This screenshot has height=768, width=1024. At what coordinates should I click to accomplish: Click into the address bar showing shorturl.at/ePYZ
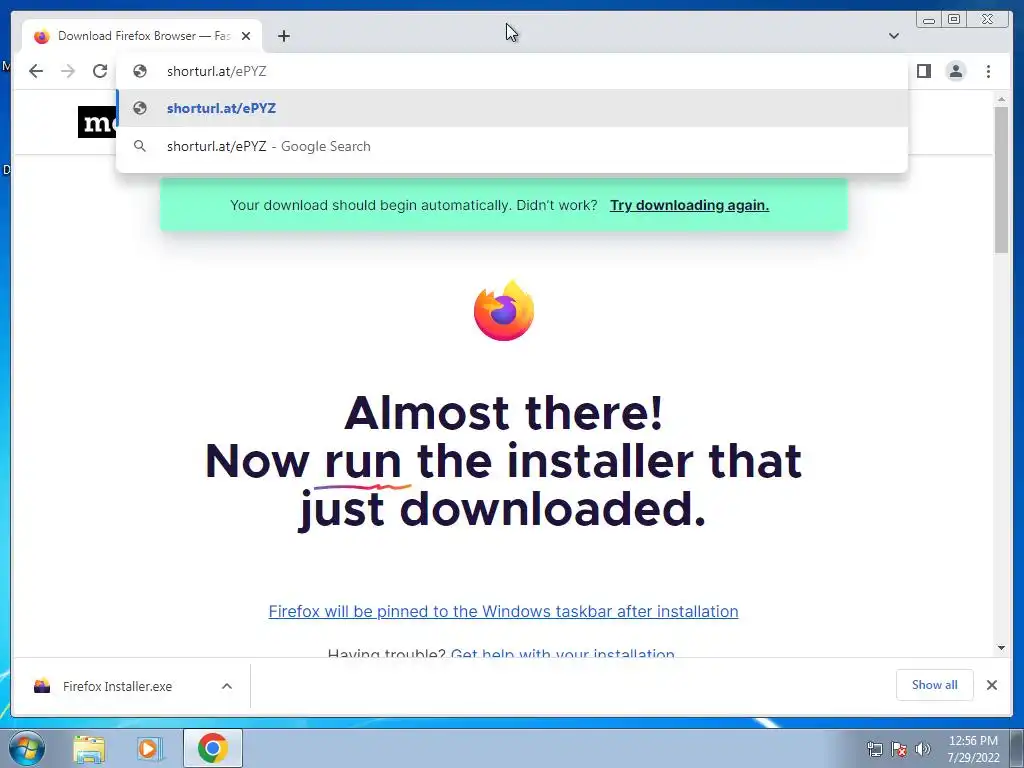click(x=511, y=71)
